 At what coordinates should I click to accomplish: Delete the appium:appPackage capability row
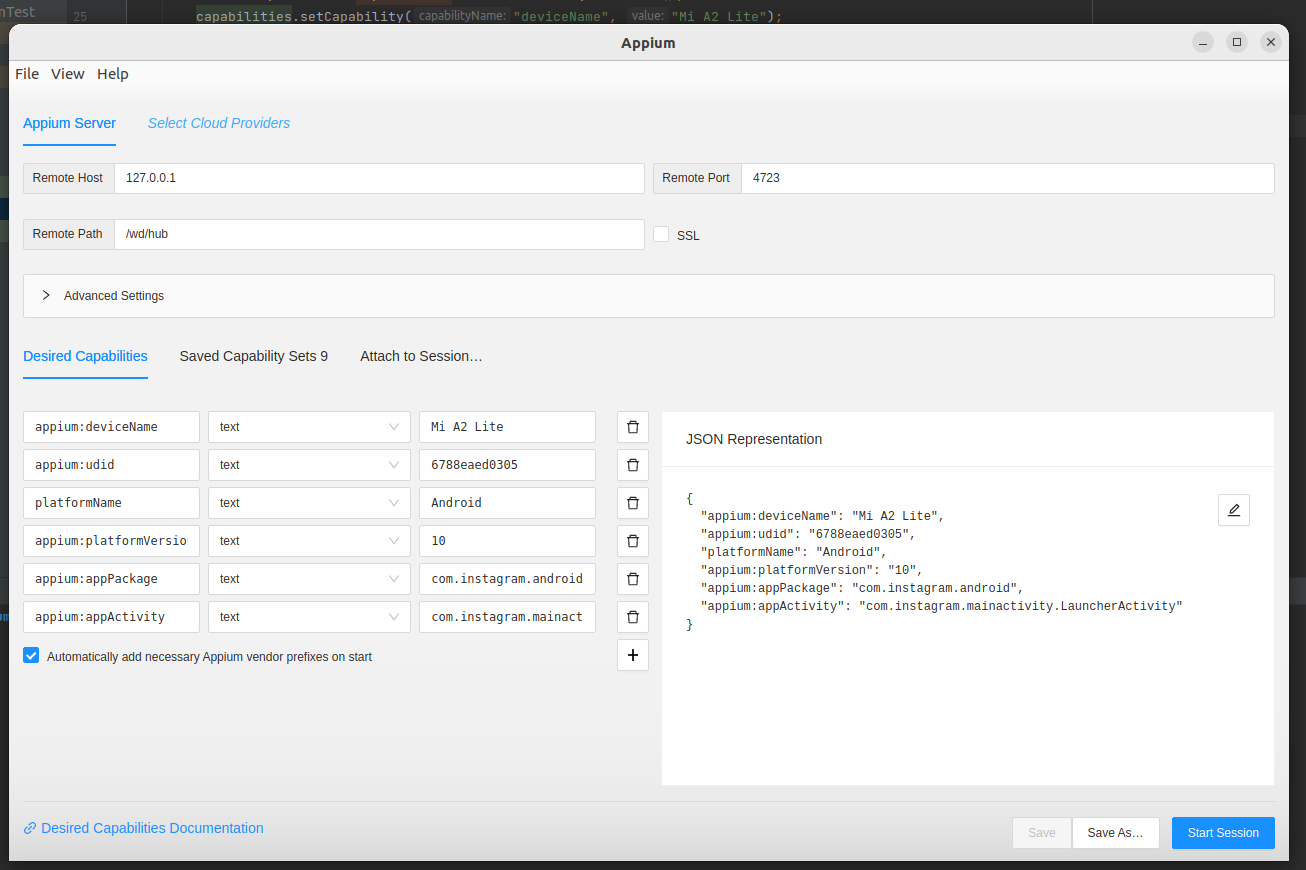(632, 579)
